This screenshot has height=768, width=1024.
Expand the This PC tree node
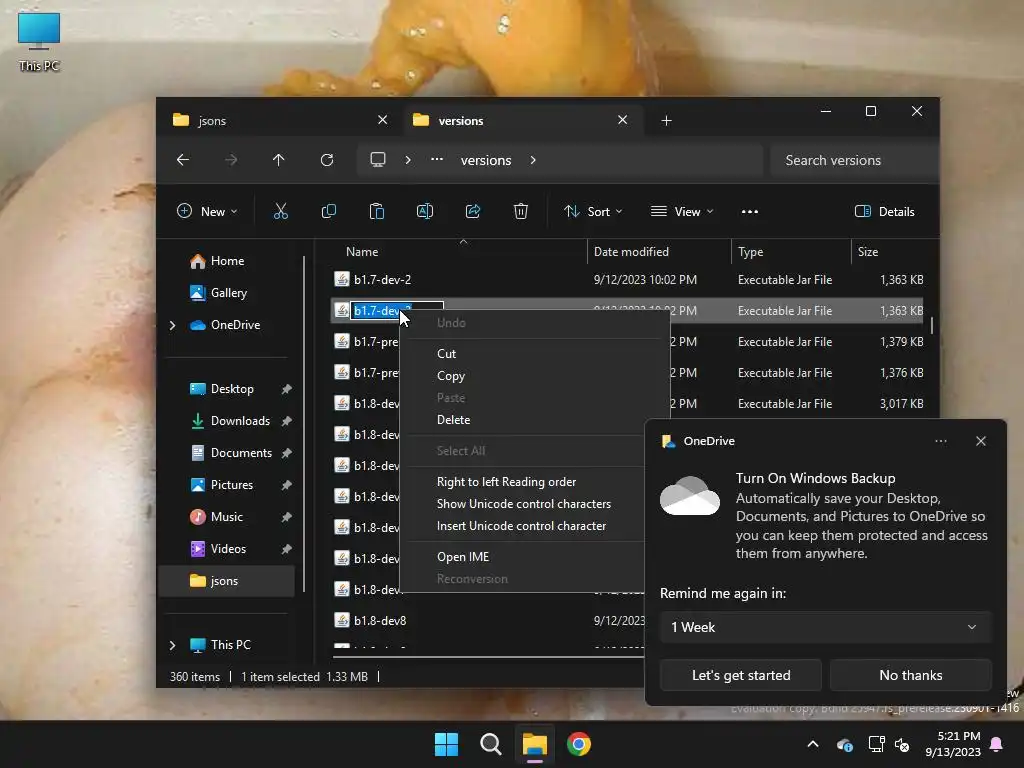point(172,645)
